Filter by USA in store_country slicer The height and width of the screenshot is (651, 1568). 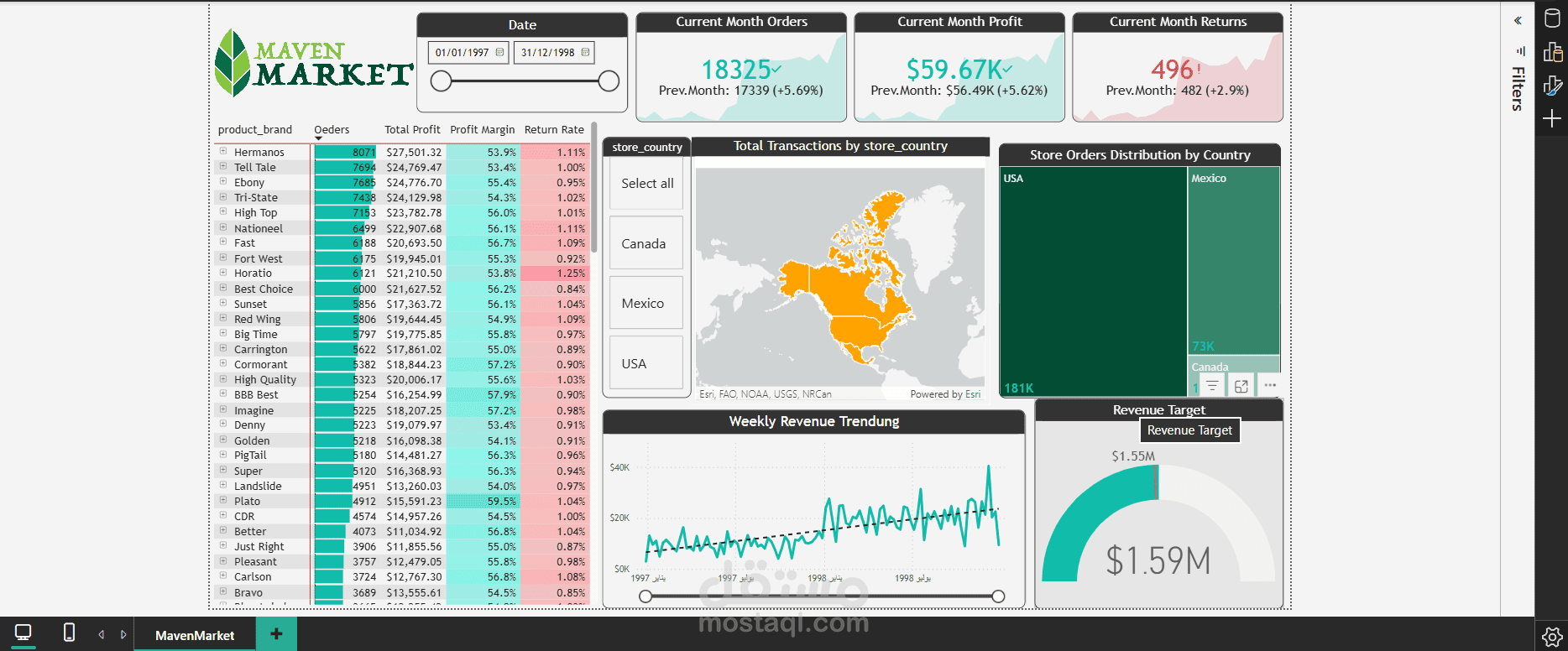pos(646,364)
